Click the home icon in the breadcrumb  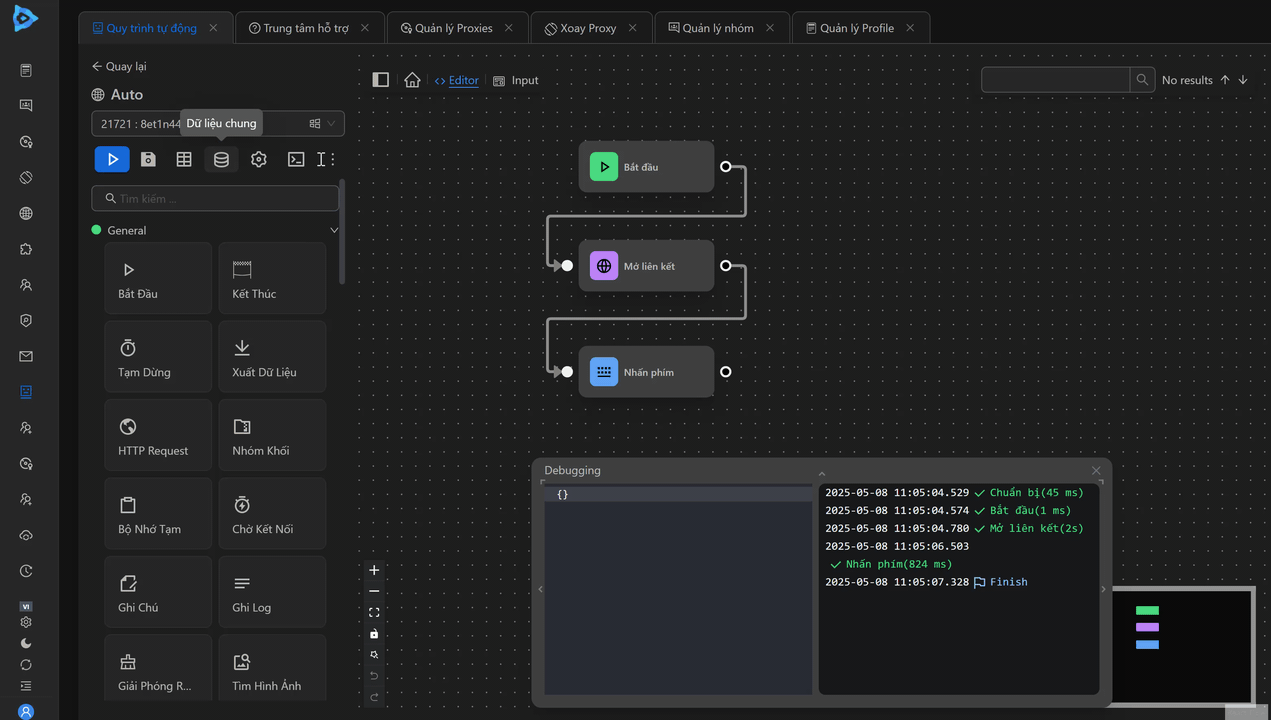coord(412,80)
